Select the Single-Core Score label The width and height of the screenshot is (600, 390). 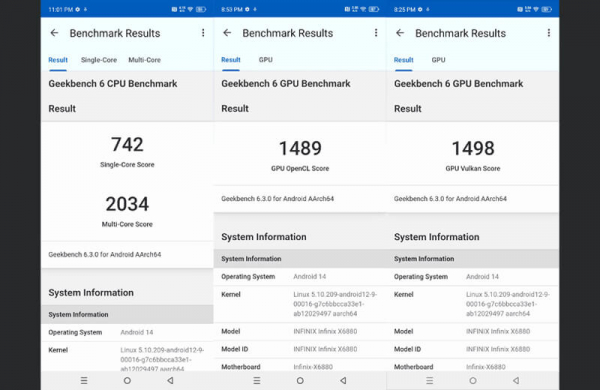pos(127,165)
